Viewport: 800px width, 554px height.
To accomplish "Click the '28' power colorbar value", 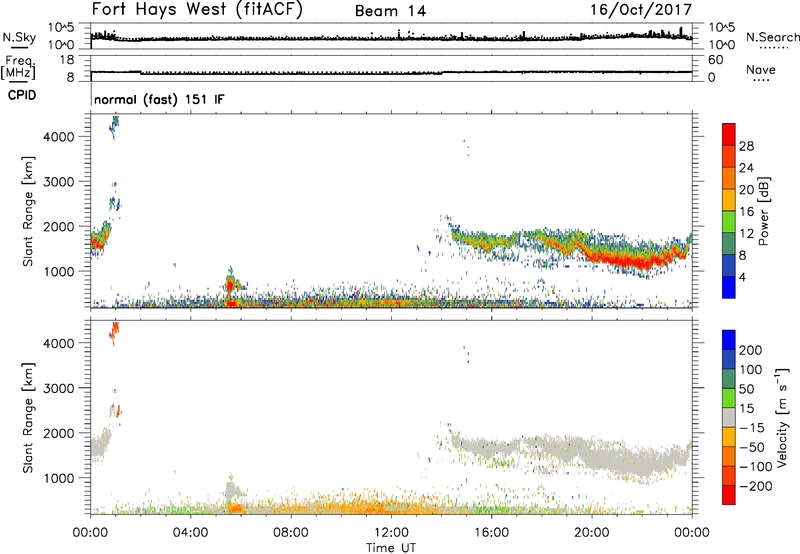I will click(746, 146).
